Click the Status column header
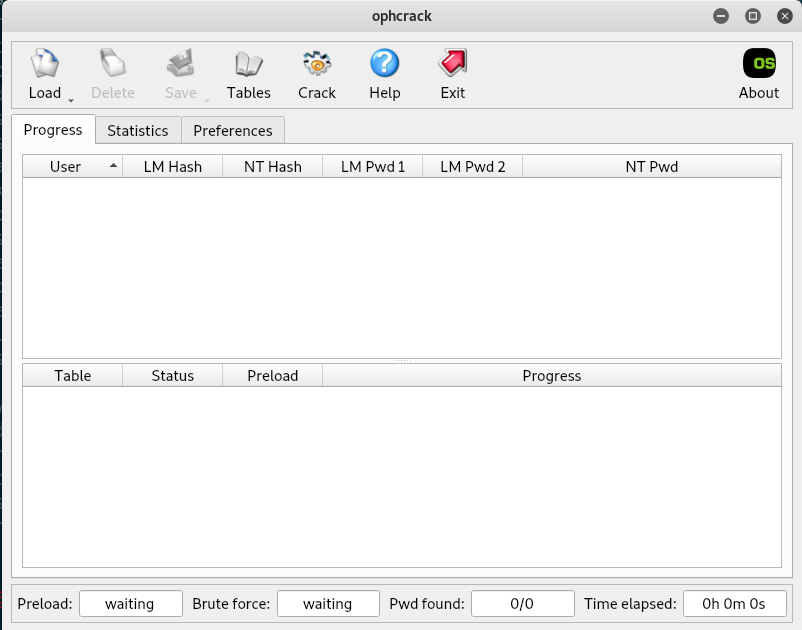 [x=172, y=376]
